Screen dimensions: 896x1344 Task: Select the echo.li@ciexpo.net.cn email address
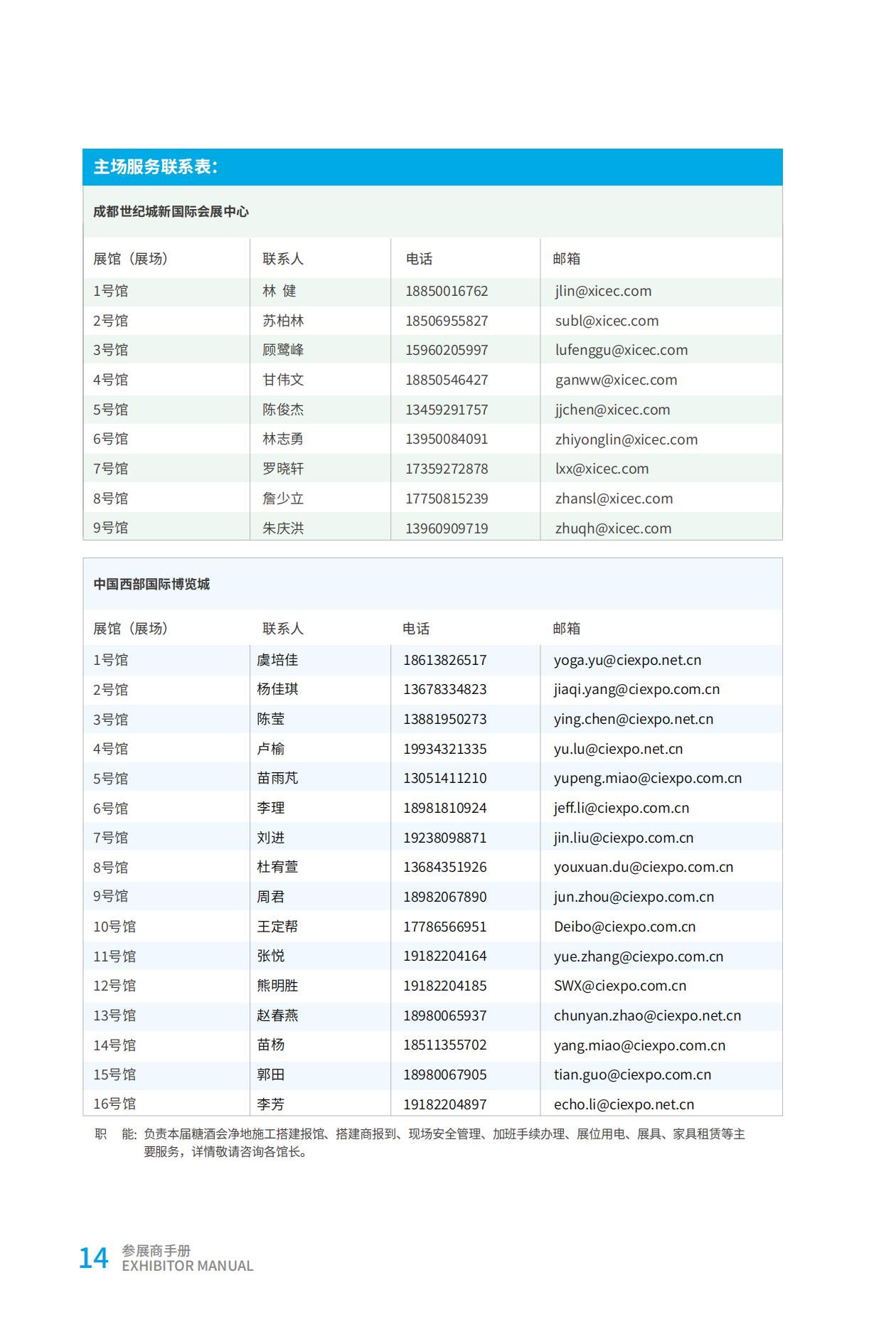click(624, 1104)
